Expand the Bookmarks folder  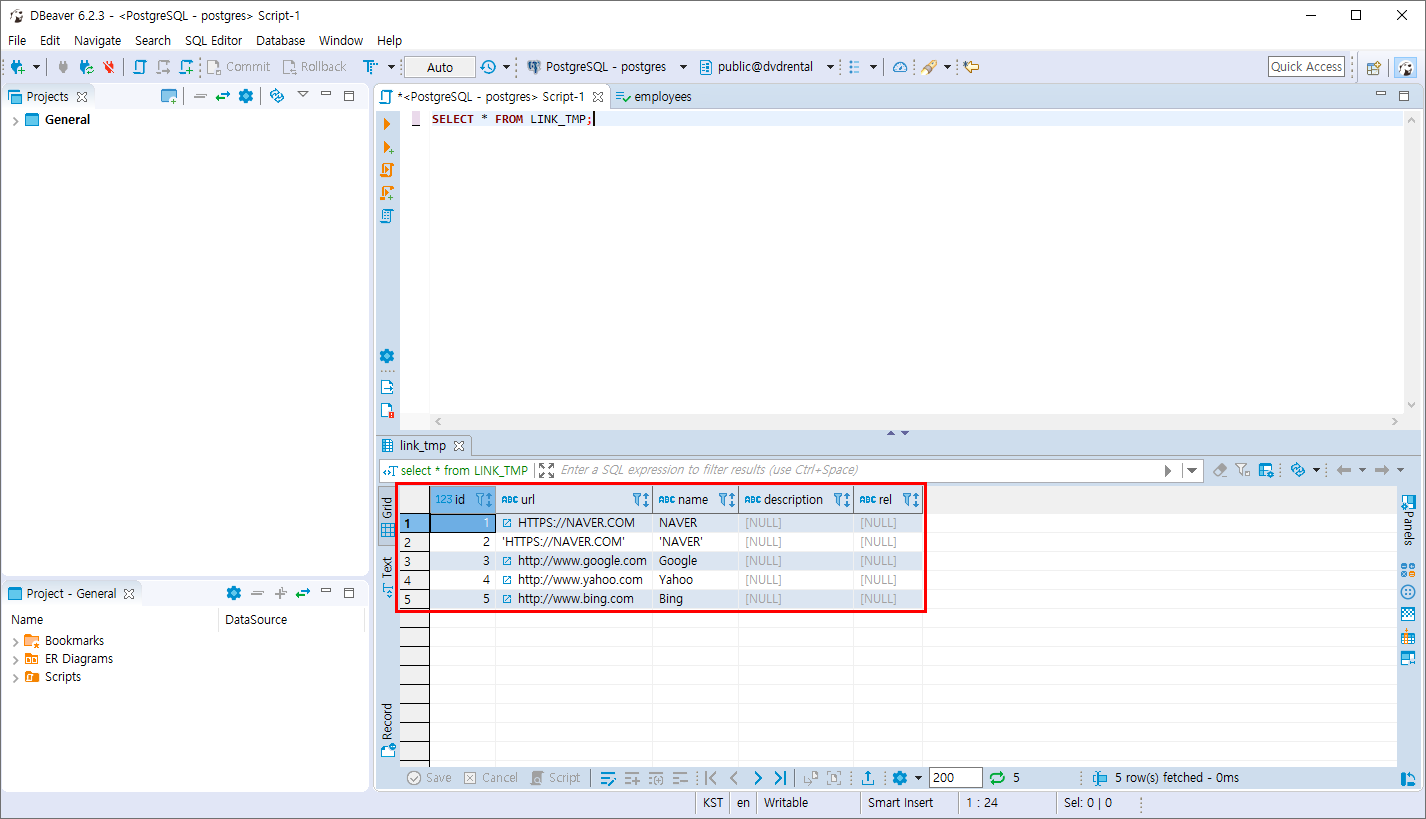(x=15, y=641)
